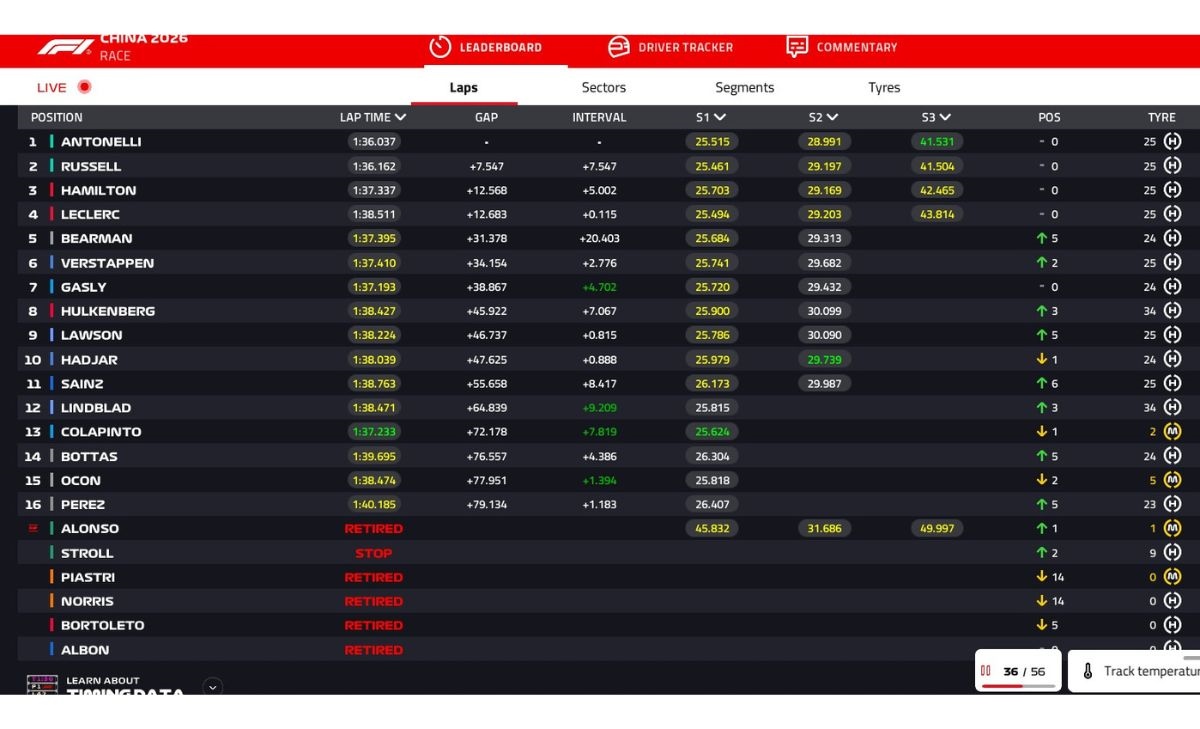
Task: Open the S1 column dropdown arrow
Action: pos(720,118)
